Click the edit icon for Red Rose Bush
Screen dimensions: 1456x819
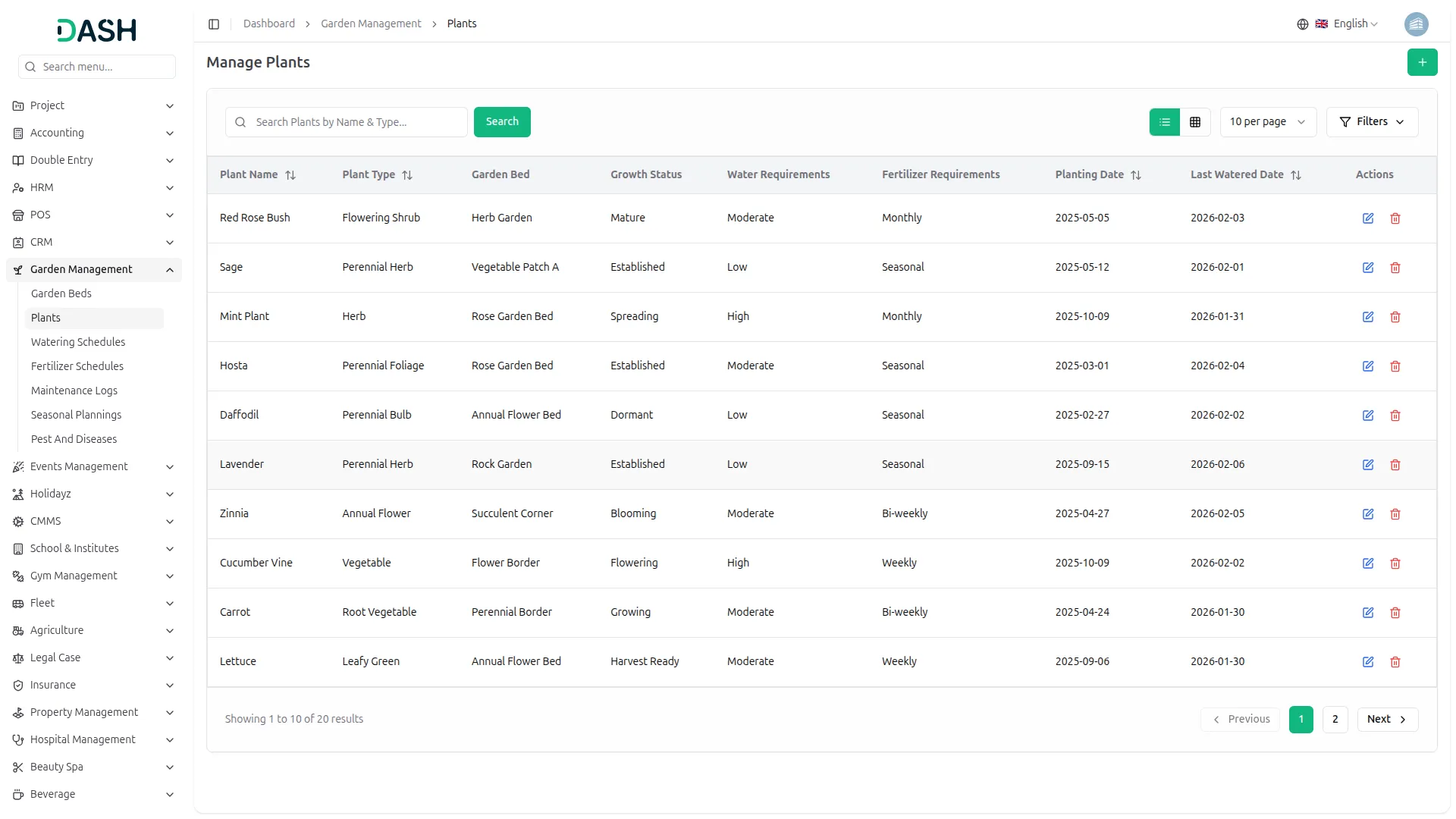pos(1368,218)
